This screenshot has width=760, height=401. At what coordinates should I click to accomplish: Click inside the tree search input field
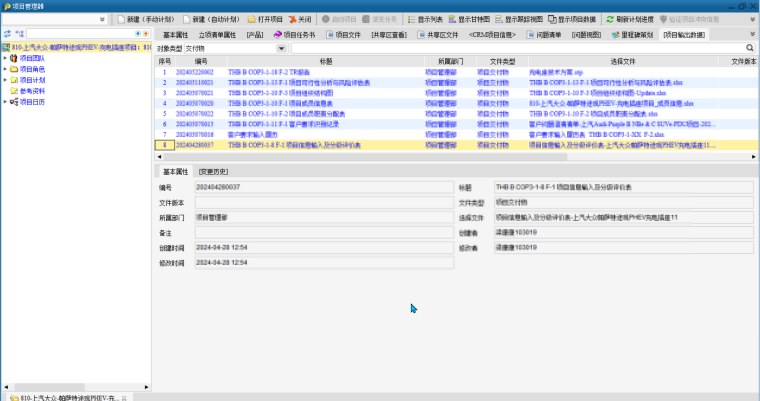80,34
